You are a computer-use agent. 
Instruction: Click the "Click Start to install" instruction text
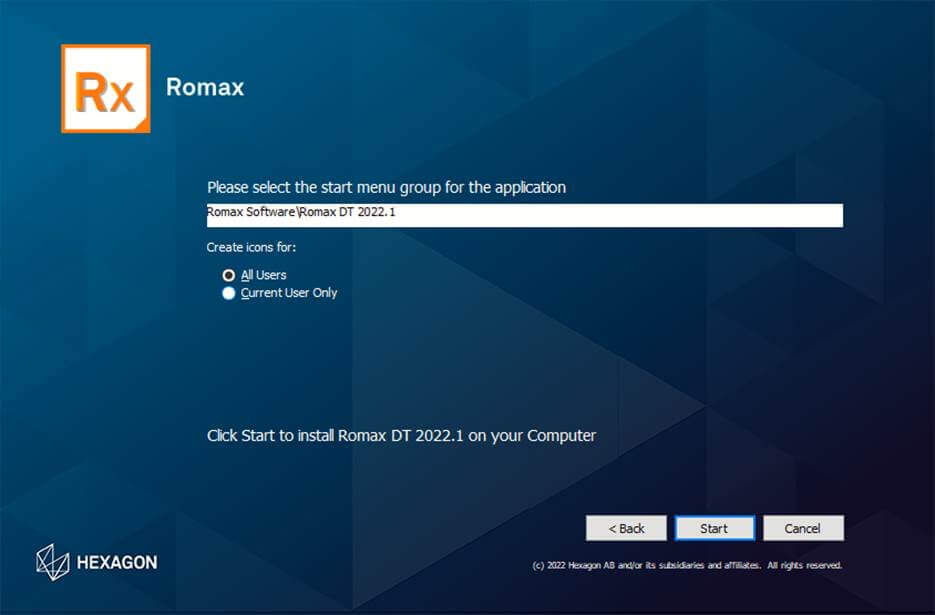pyautogui.click(x=401, y=435)
